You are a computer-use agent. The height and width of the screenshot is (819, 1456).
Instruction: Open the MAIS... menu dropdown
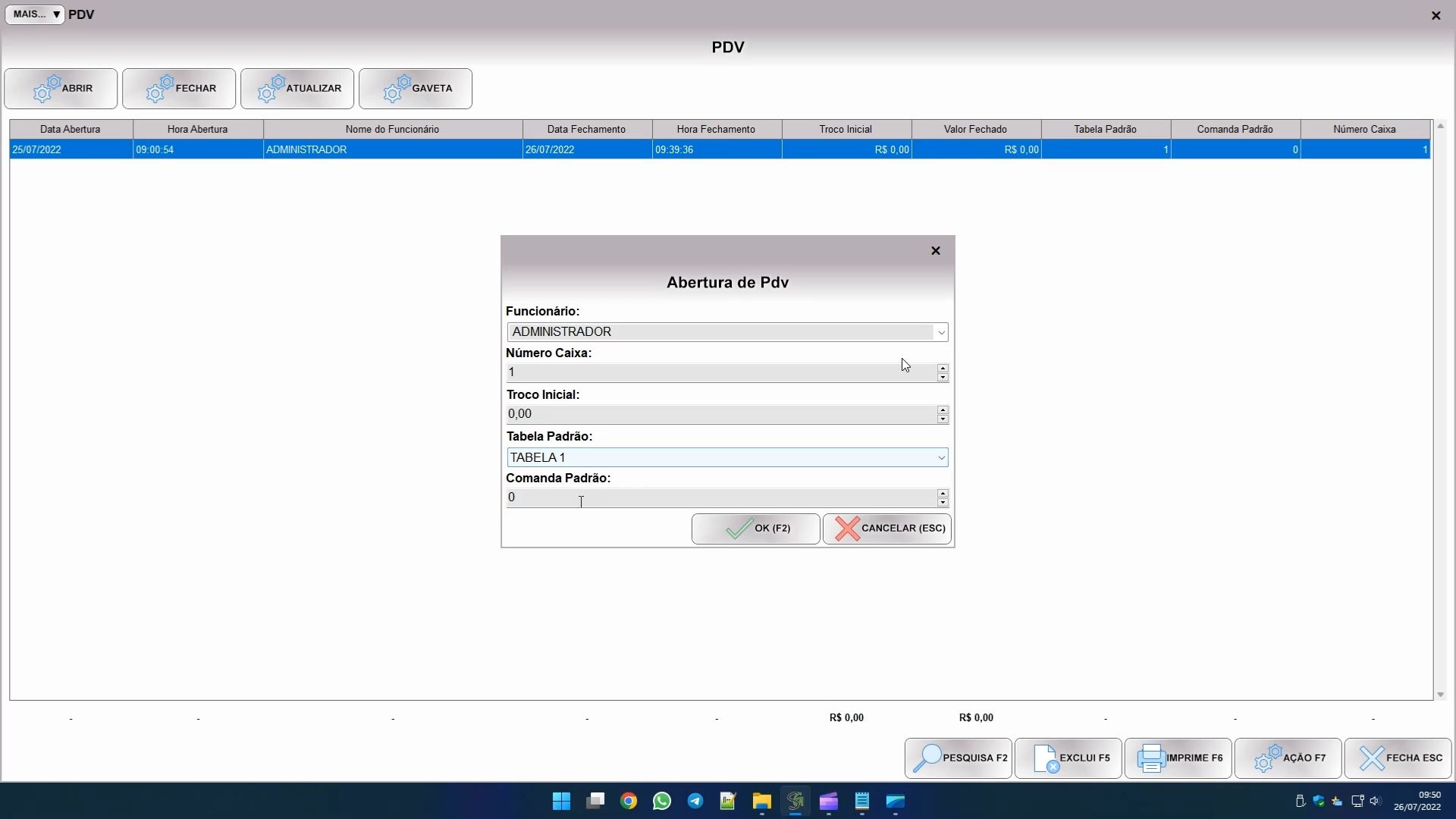35,14
